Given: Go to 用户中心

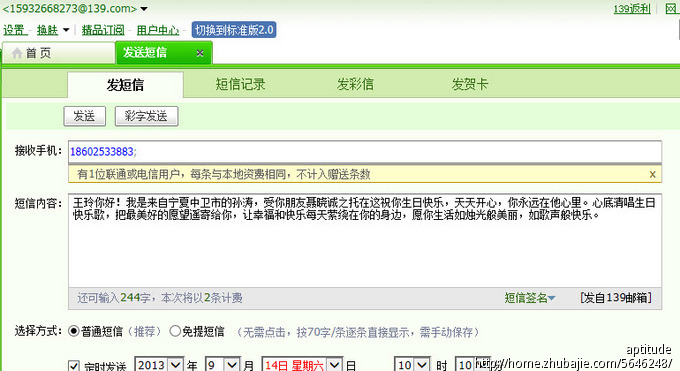Looking at the screenshot, I should (x=158, y=30).
